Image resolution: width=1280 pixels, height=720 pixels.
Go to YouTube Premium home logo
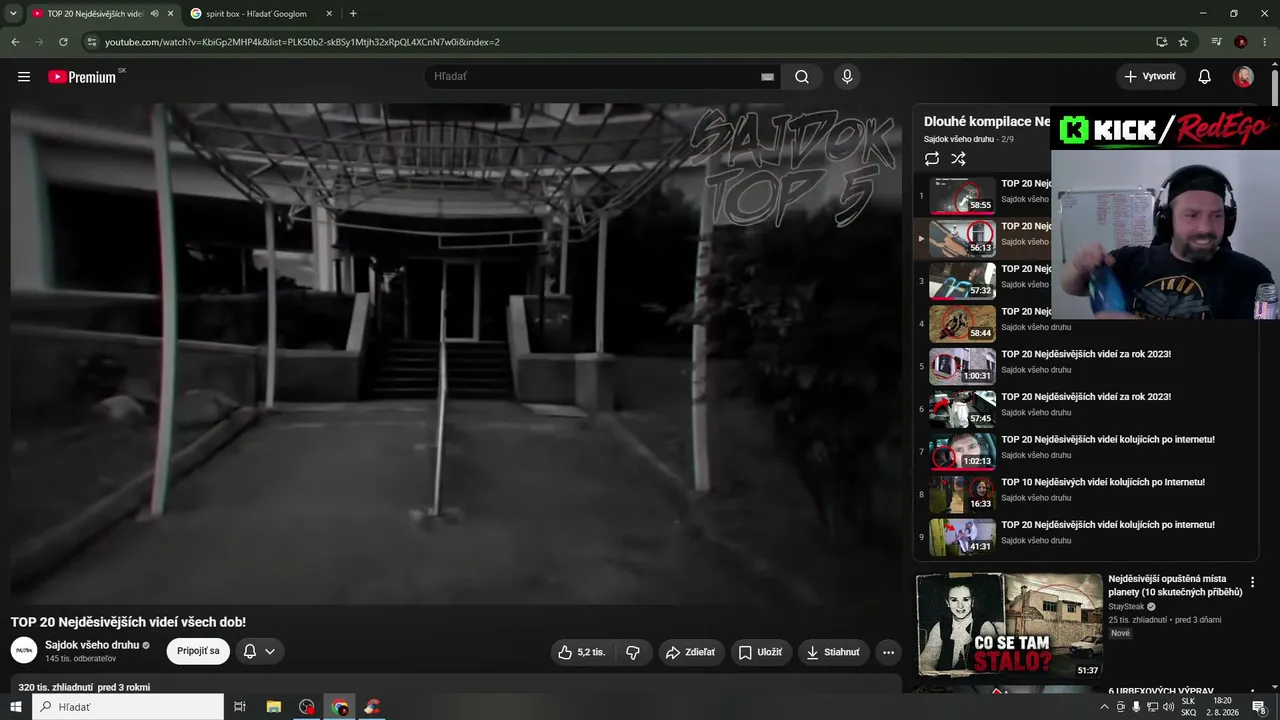tap(82, 77)
